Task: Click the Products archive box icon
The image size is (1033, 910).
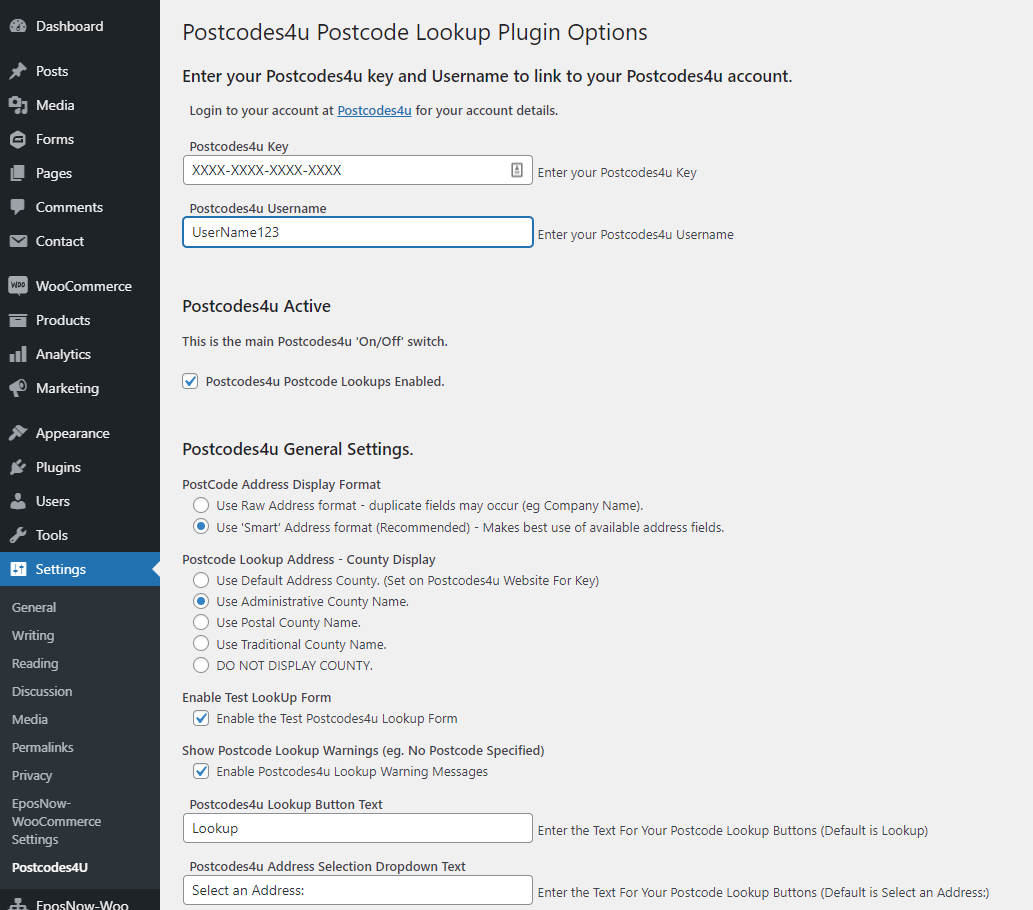Action: (x=18, y=320)
